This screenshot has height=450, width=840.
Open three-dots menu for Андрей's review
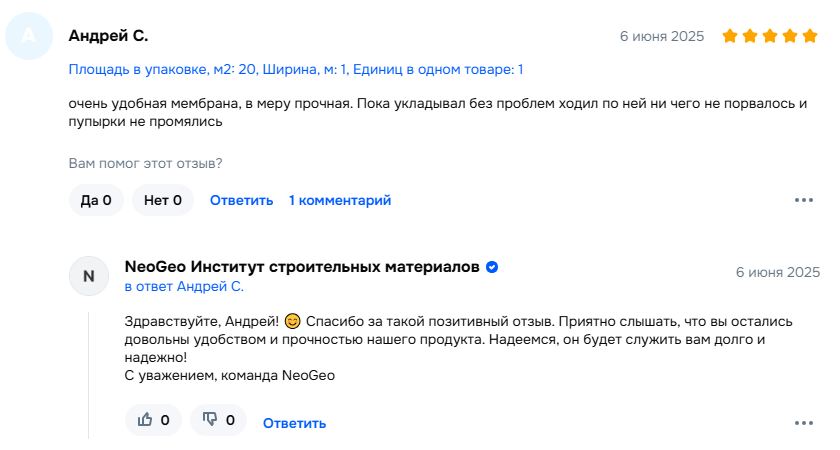[804, 200]
